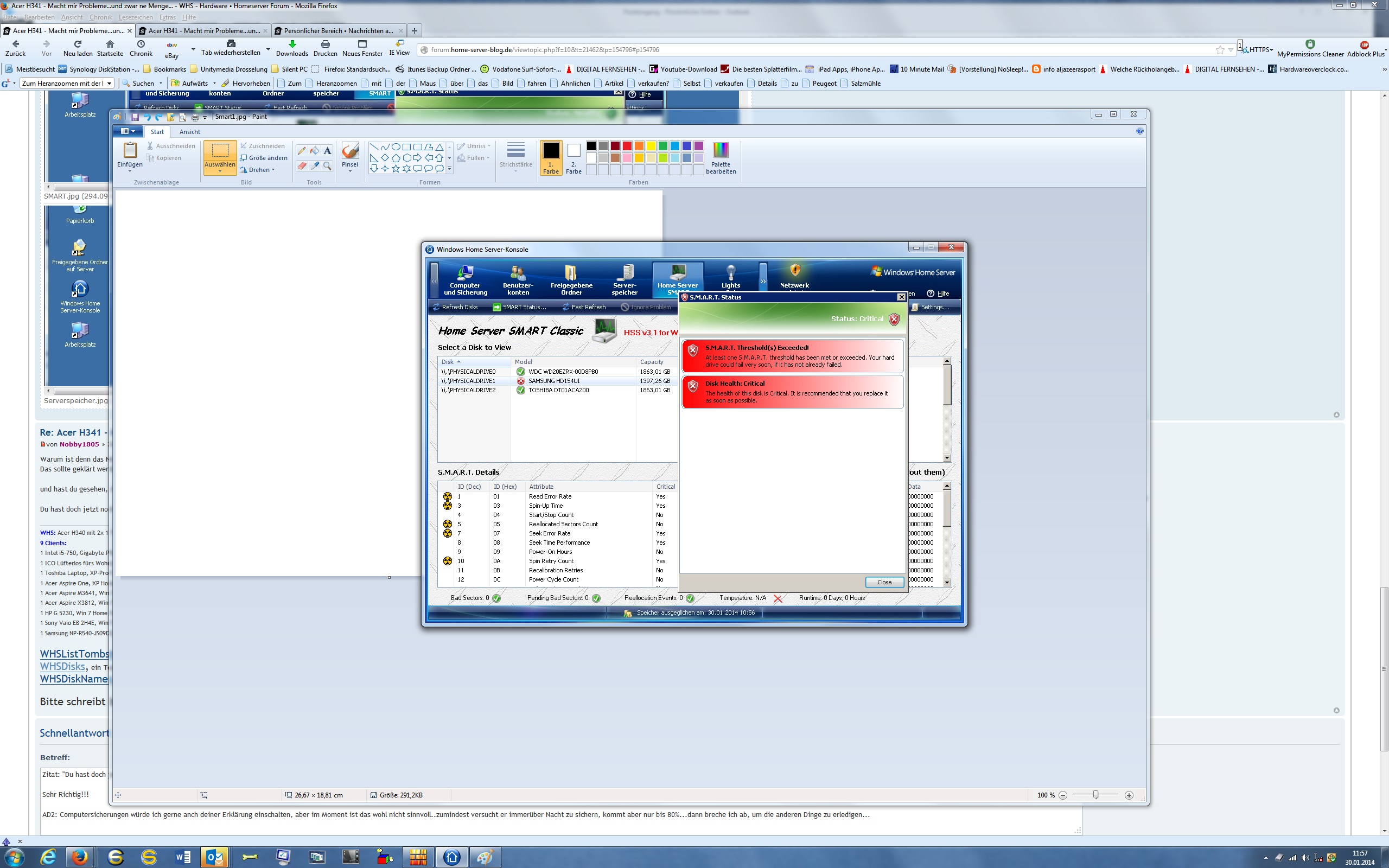Click Outlook icon in Windows taskbar
Screen dimensions: 1389x868
[x=214, y=857]
